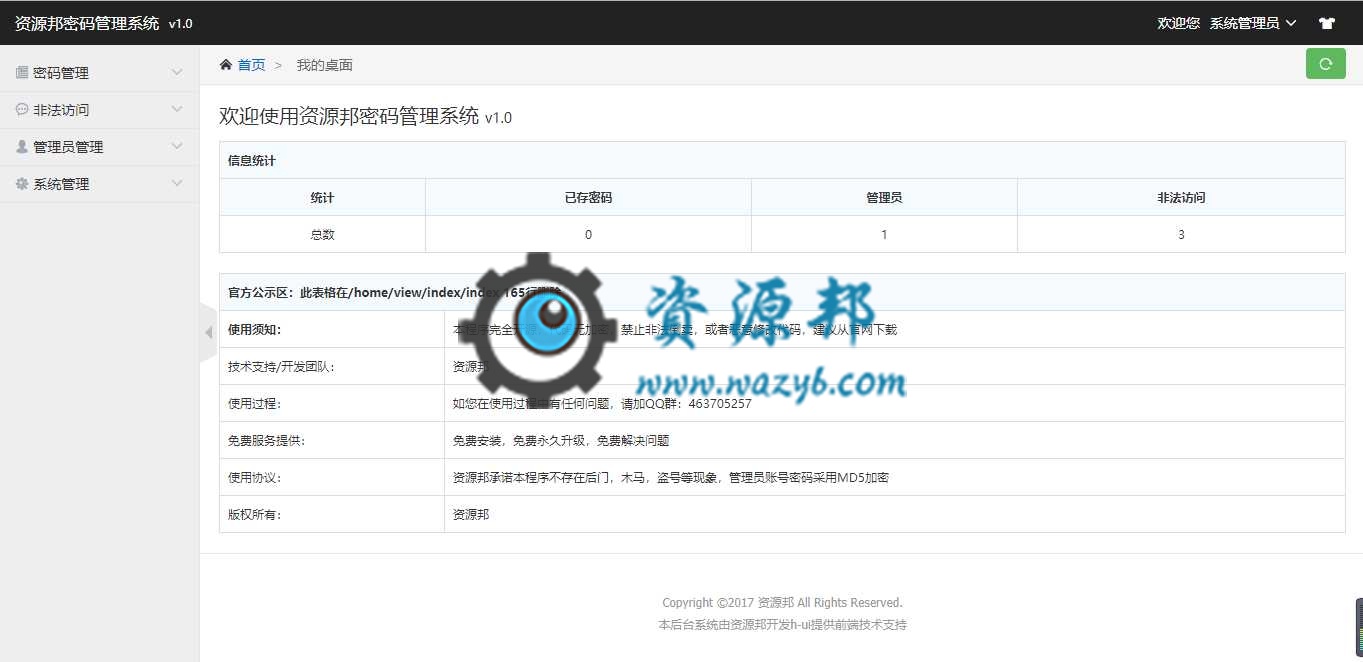Expand the 管理员管理 chevron
This screenshot has height=662, width=1363.
pyautogui.click(x=177, y=147)
